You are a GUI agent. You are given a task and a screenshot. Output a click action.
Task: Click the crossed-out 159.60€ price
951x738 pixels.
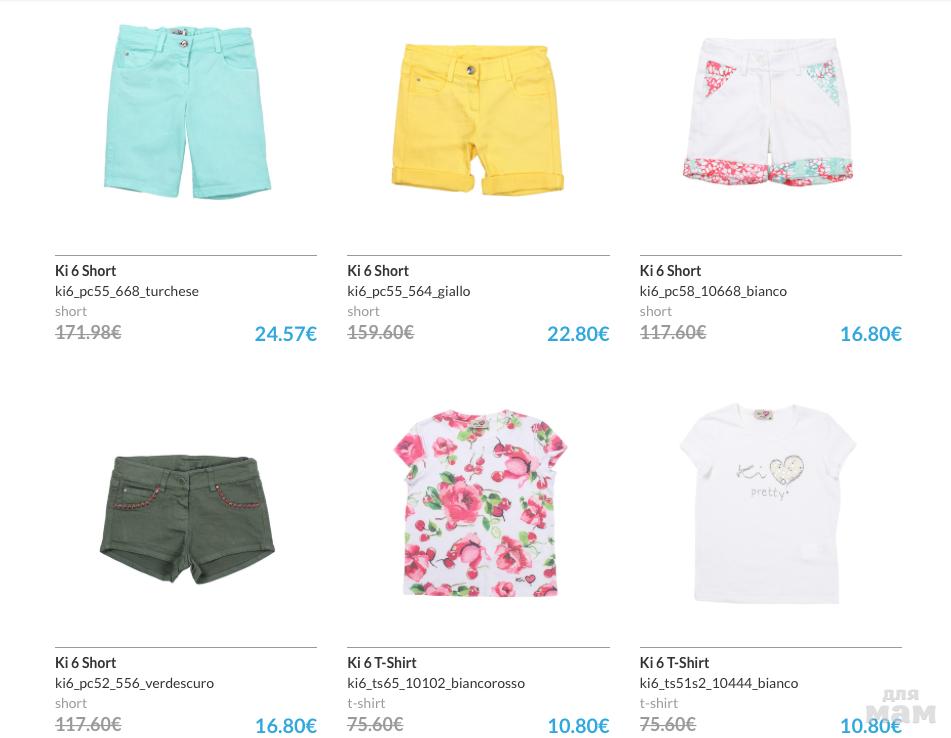click(x=380, y=332)
